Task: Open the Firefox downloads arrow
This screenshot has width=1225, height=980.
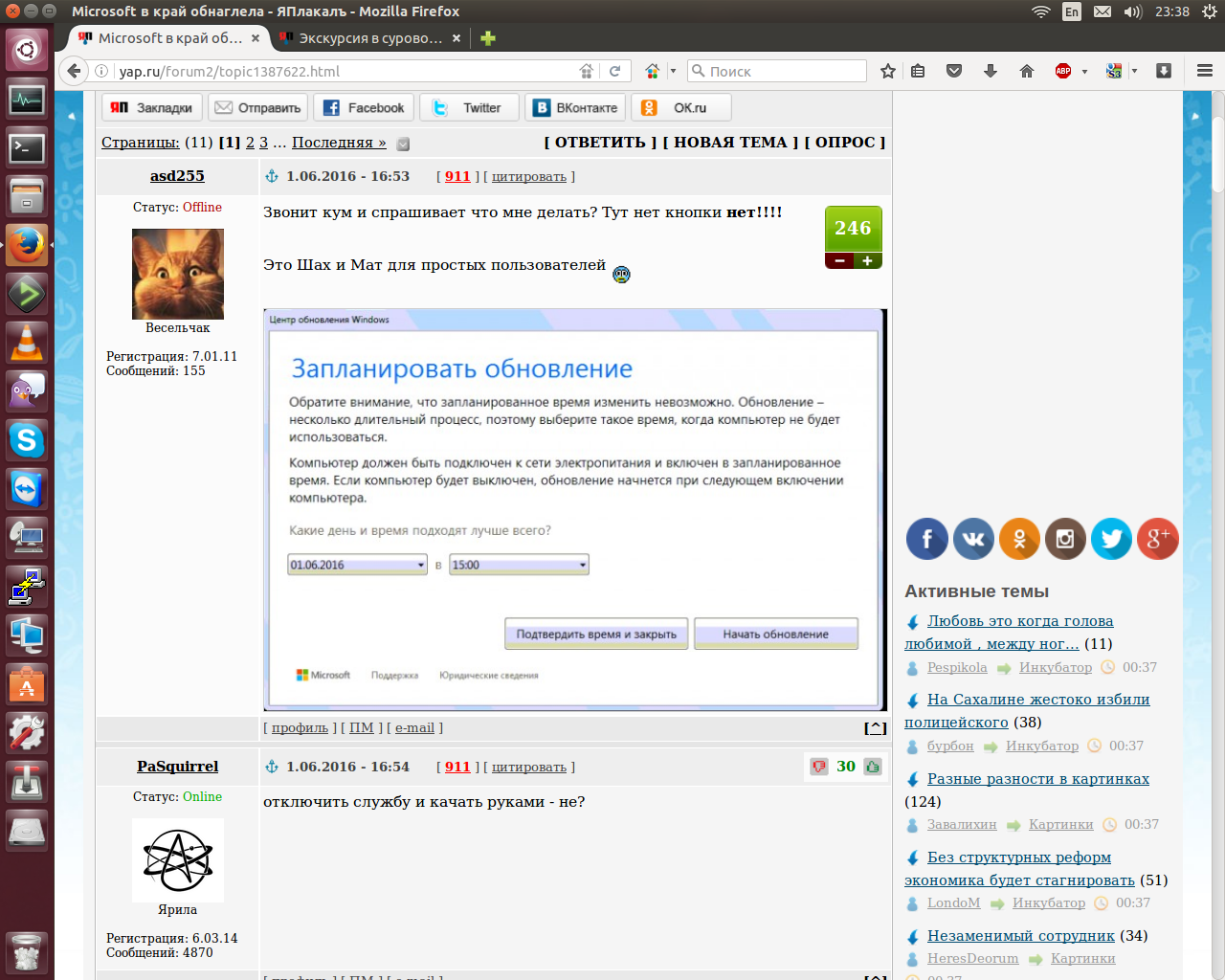Action: point(991,71)
